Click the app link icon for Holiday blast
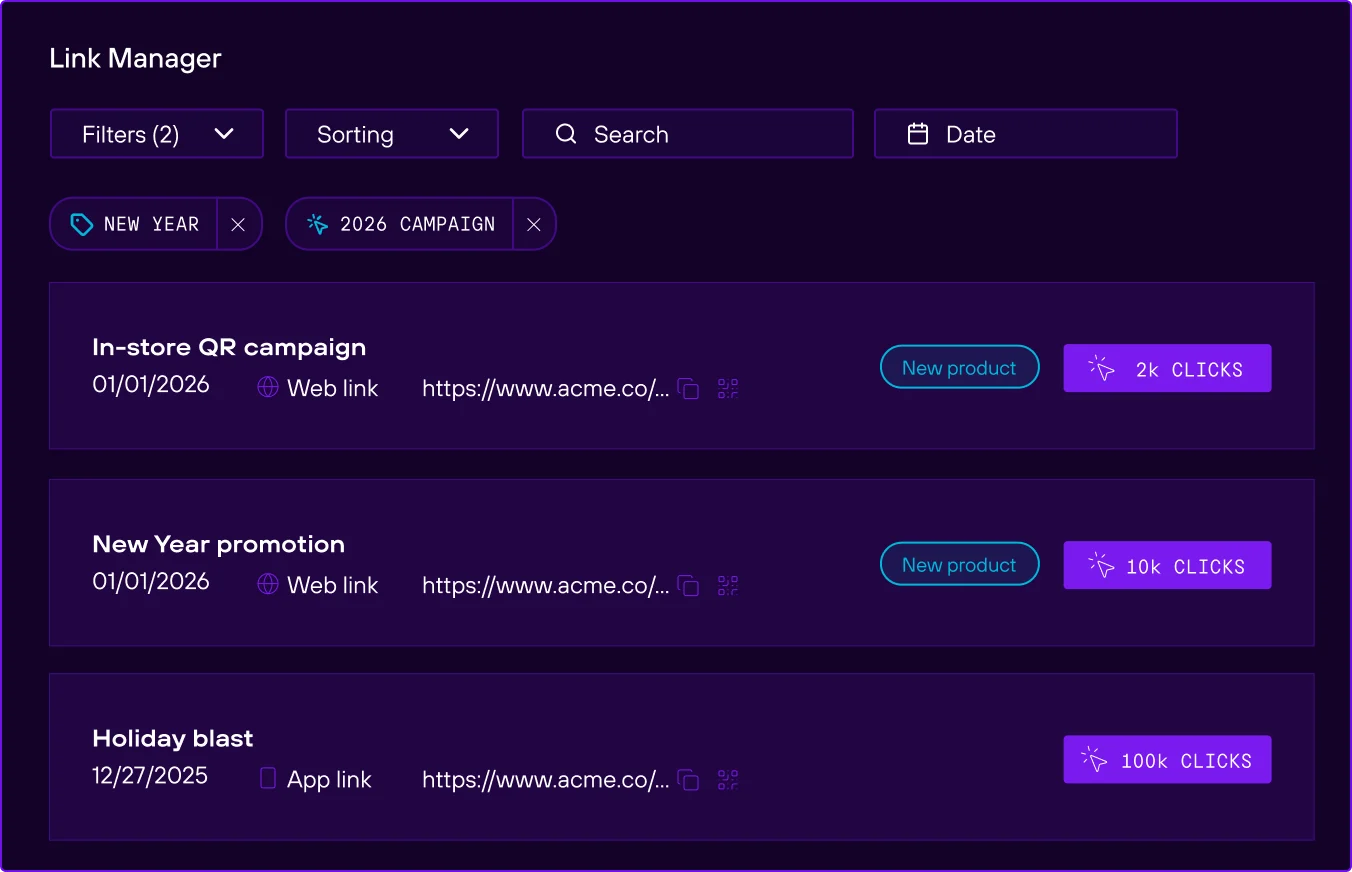The image size is (1352, 872). click(266, 779)
